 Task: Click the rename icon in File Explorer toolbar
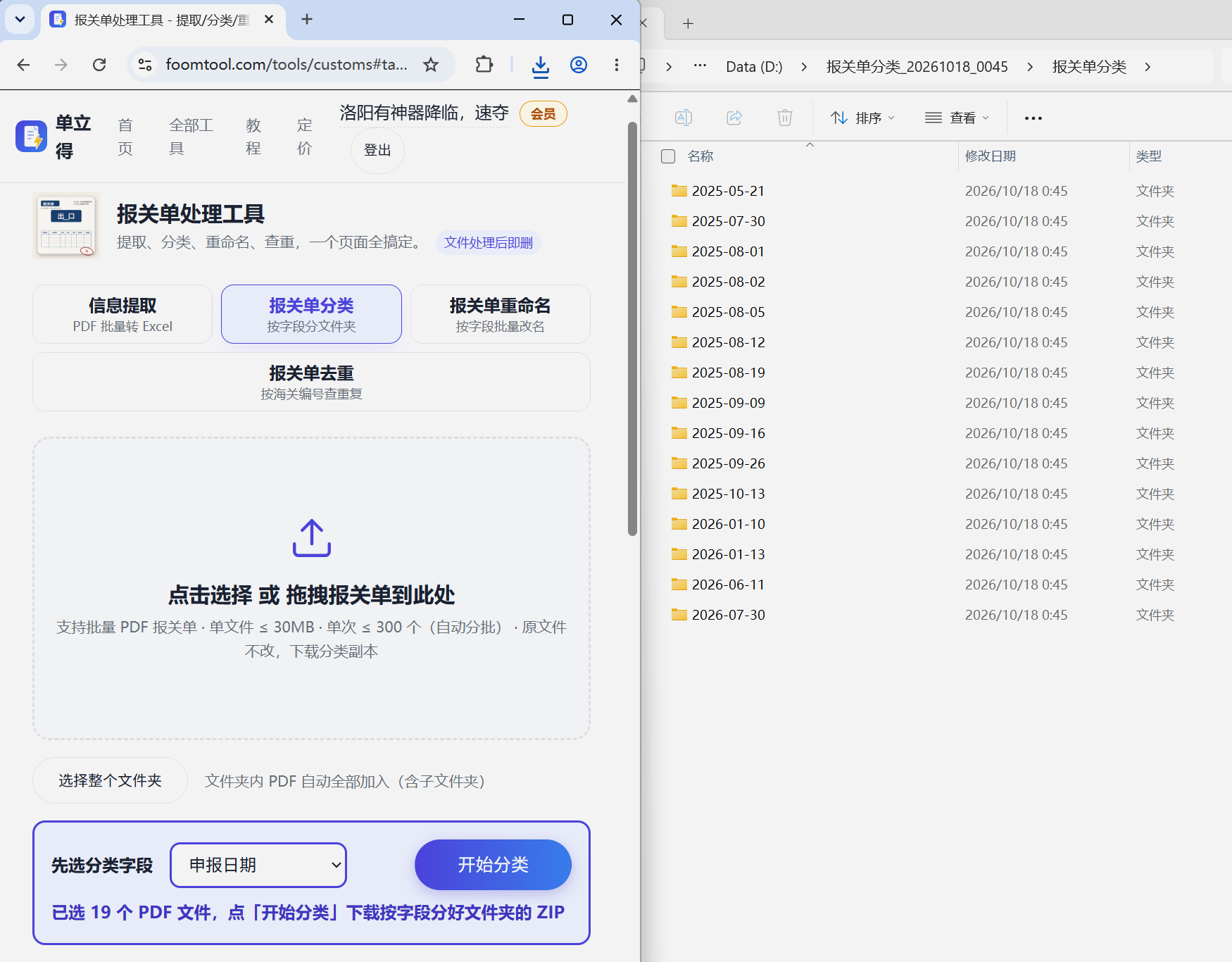click(x=684, y=118)
